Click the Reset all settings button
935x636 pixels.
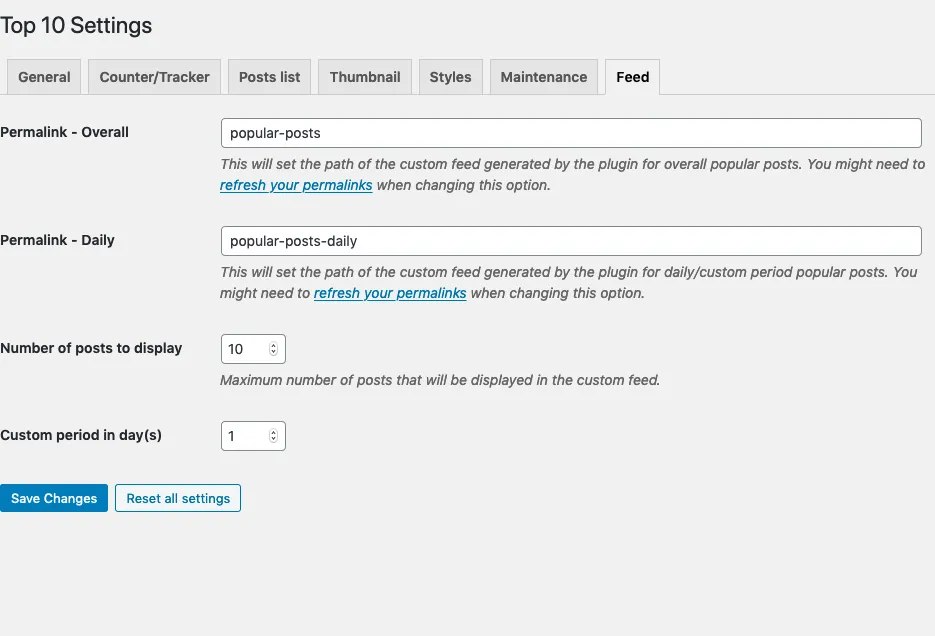(178, 498)
